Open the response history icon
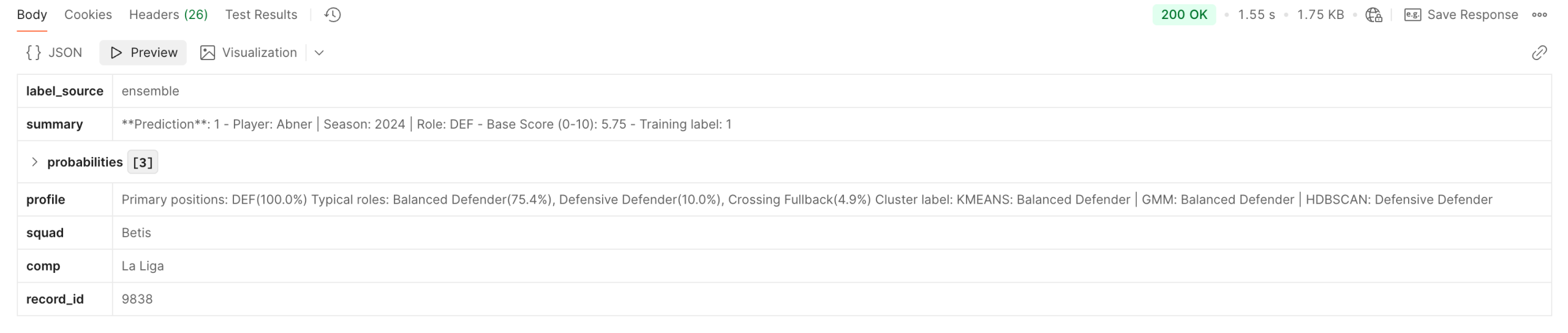 point(333,15)
